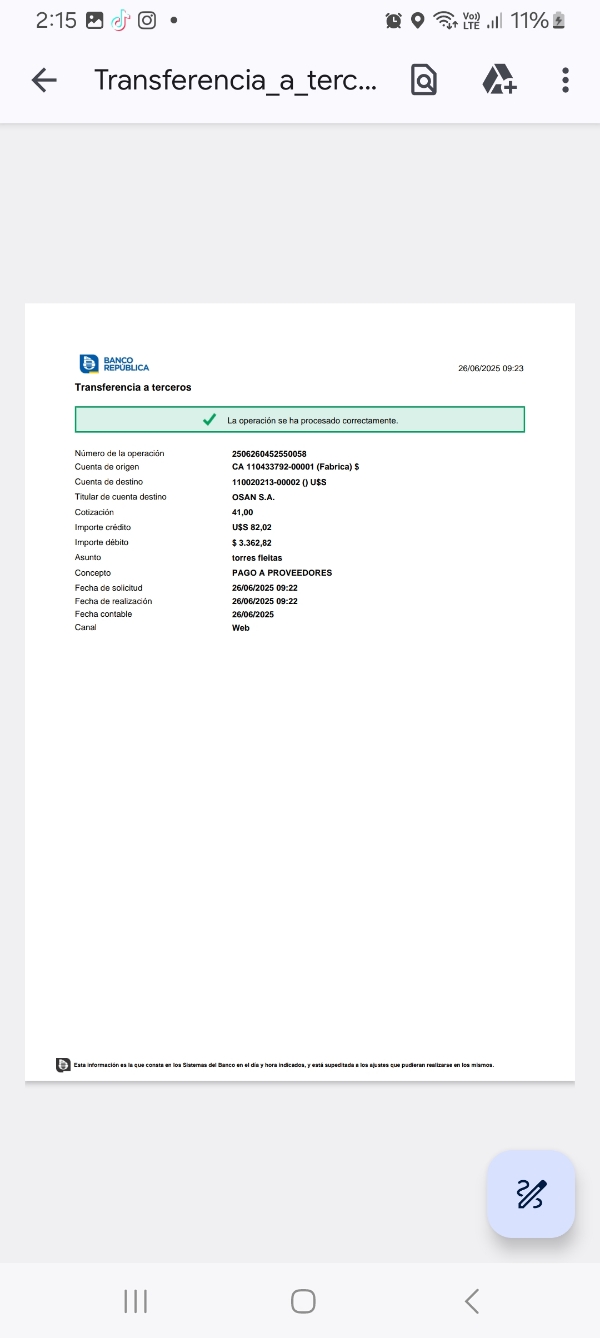Tap the operation number 2506260452550058
The image size is (600, 1338).
coord(269,454)
